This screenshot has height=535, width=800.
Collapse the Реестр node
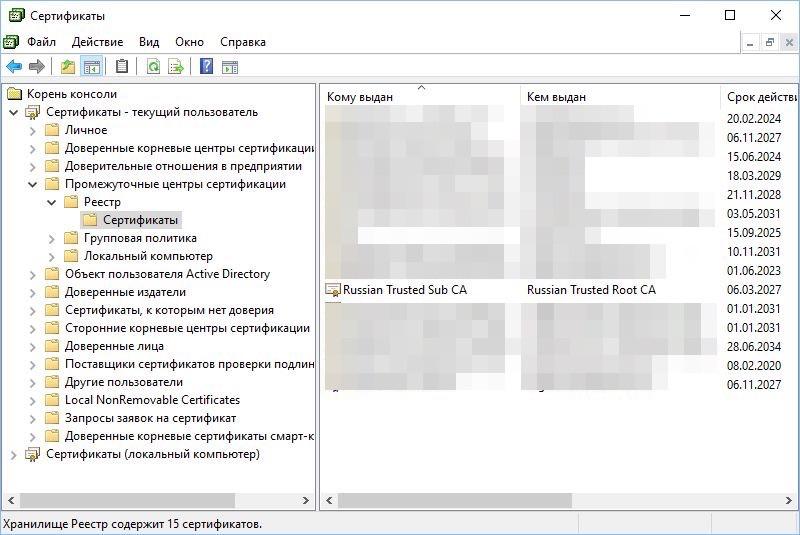click(52, 202)
